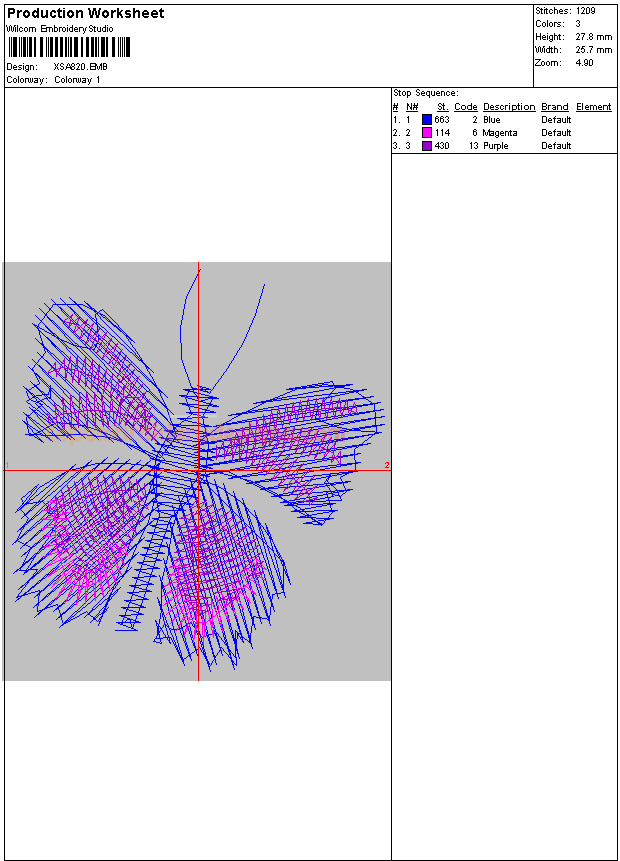The width and height of the screenshot is (620, 861).
Task: Click the 'Description' column header
Action: coord(509,107)
